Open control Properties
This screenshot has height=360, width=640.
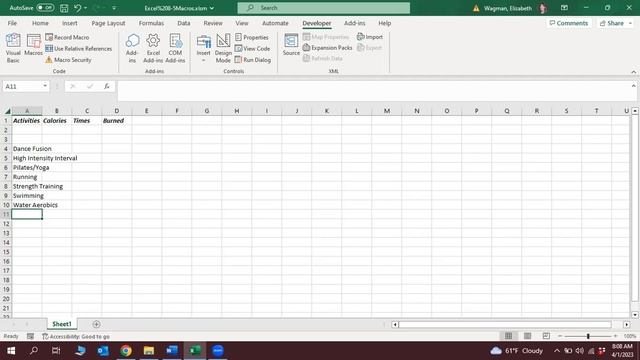(252, 37)
